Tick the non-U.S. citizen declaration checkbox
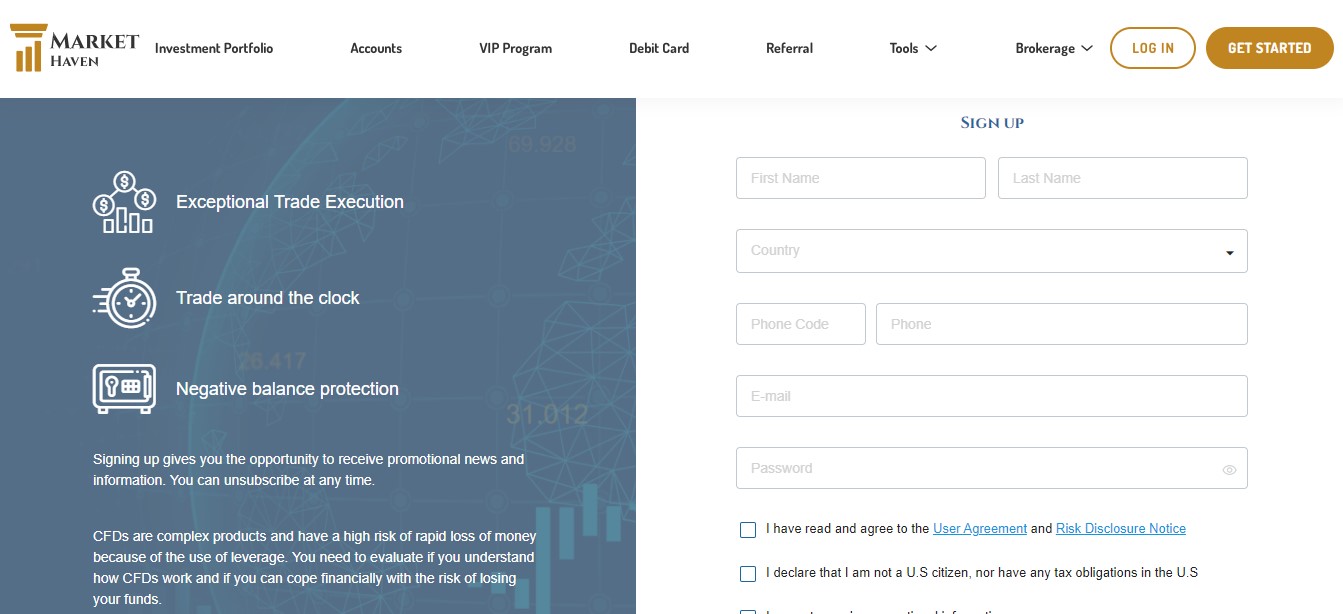This screenshot has width=1343, height=614. [748, 574]
